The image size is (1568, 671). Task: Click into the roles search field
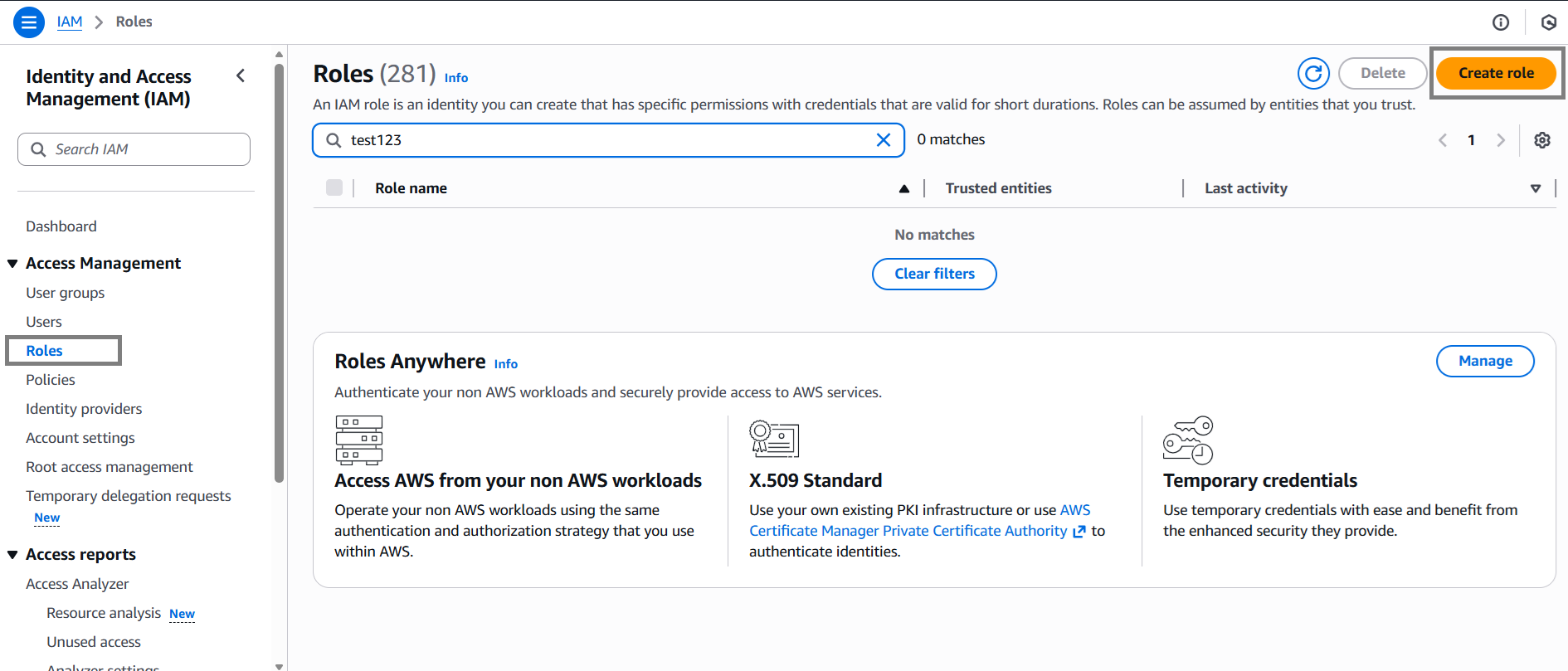pos(608,140)
